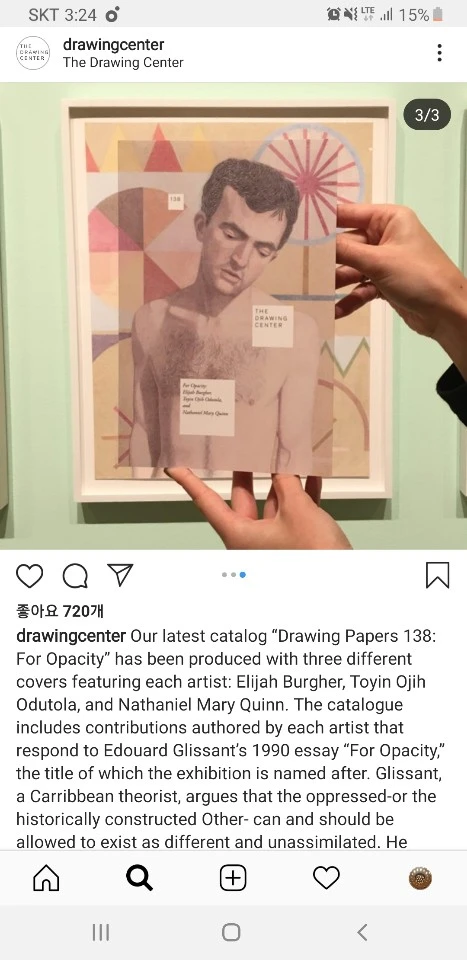Tap the second carousel indicator dot
467x960 pixels.
pyautogui.click(x=233, y=575)
